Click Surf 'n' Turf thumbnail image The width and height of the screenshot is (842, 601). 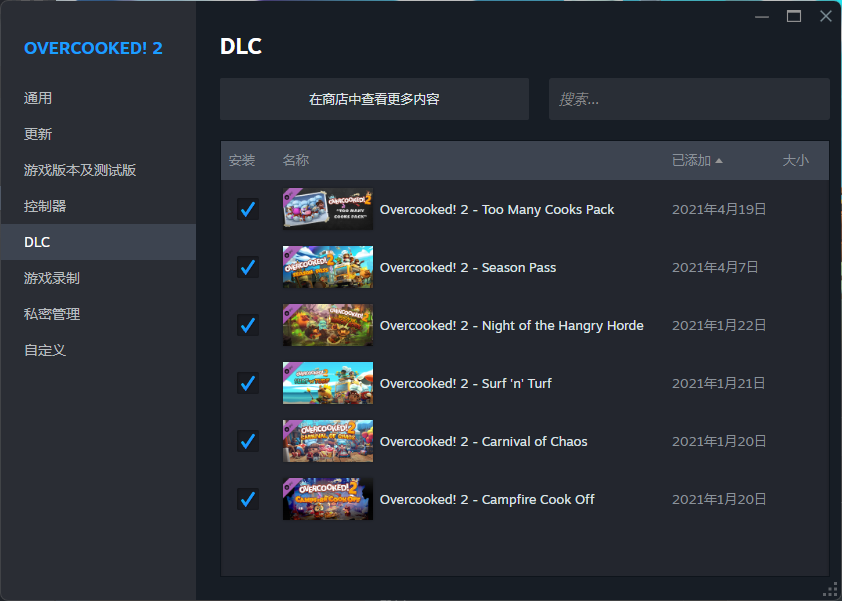328,383
